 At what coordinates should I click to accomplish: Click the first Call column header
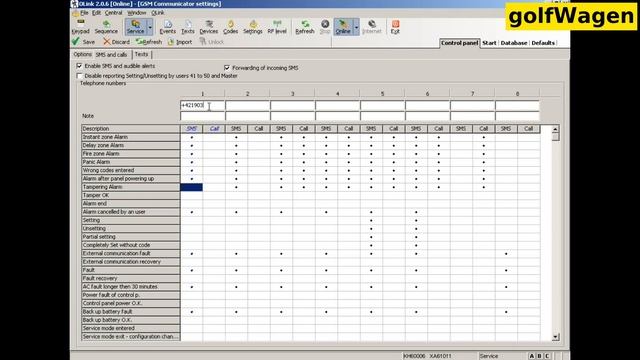[214, 129]
